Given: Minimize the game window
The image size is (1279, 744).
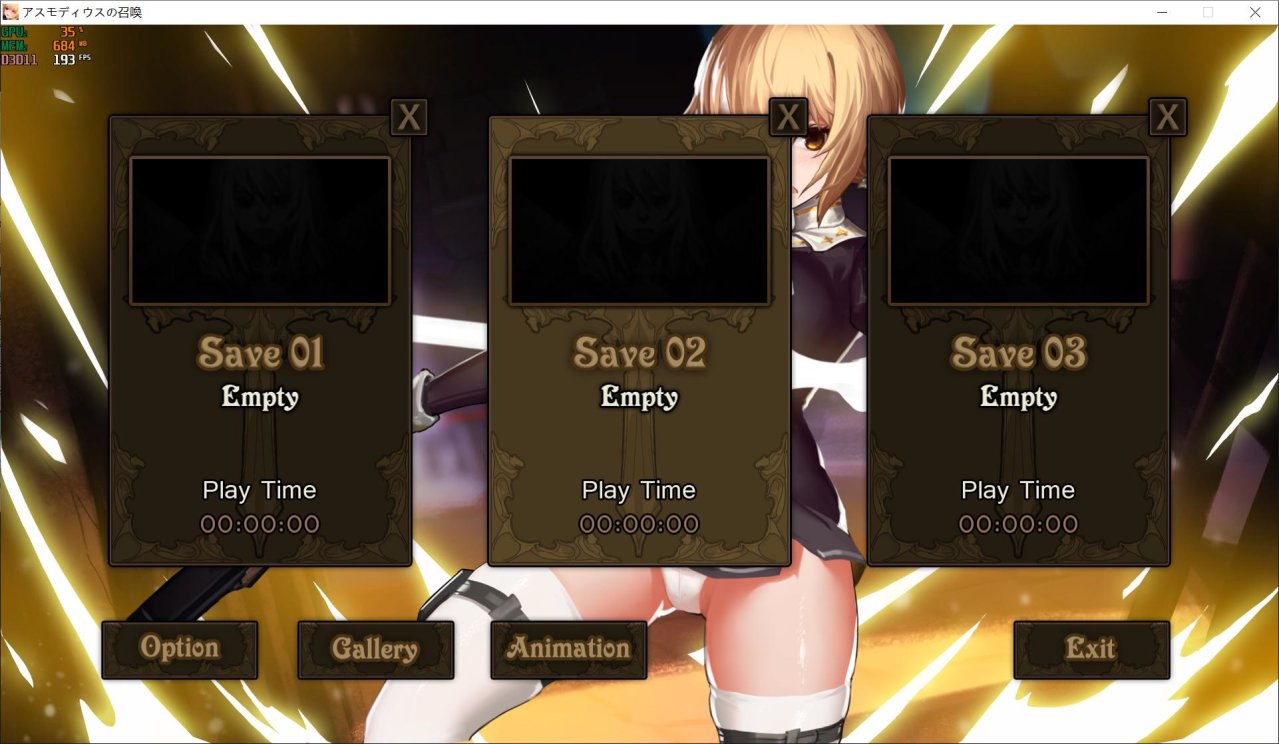Looking at the screenshot, I should coord(1163,12).
